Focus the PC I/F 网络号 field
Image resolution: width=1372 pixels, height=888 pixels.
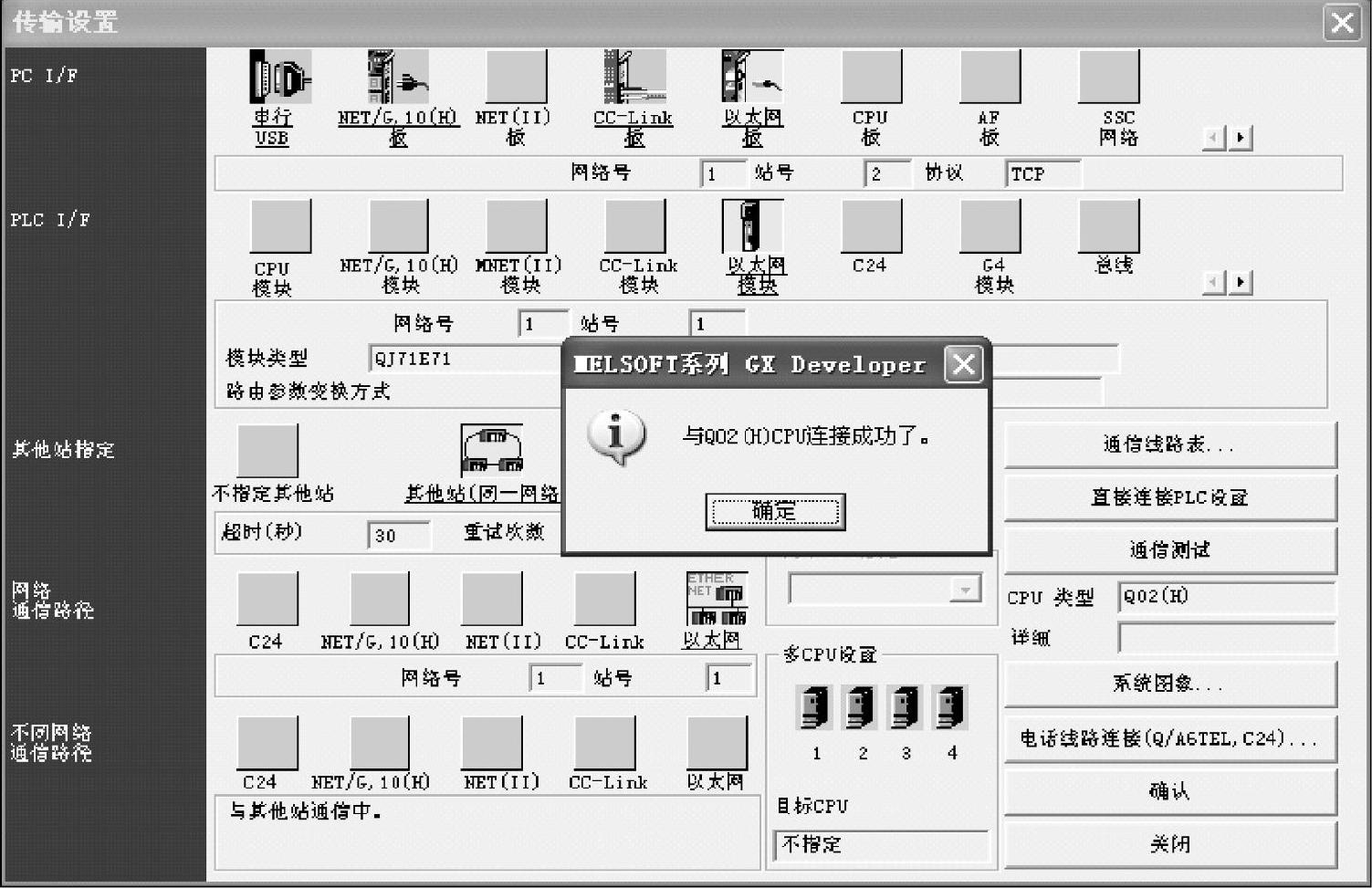724,173
